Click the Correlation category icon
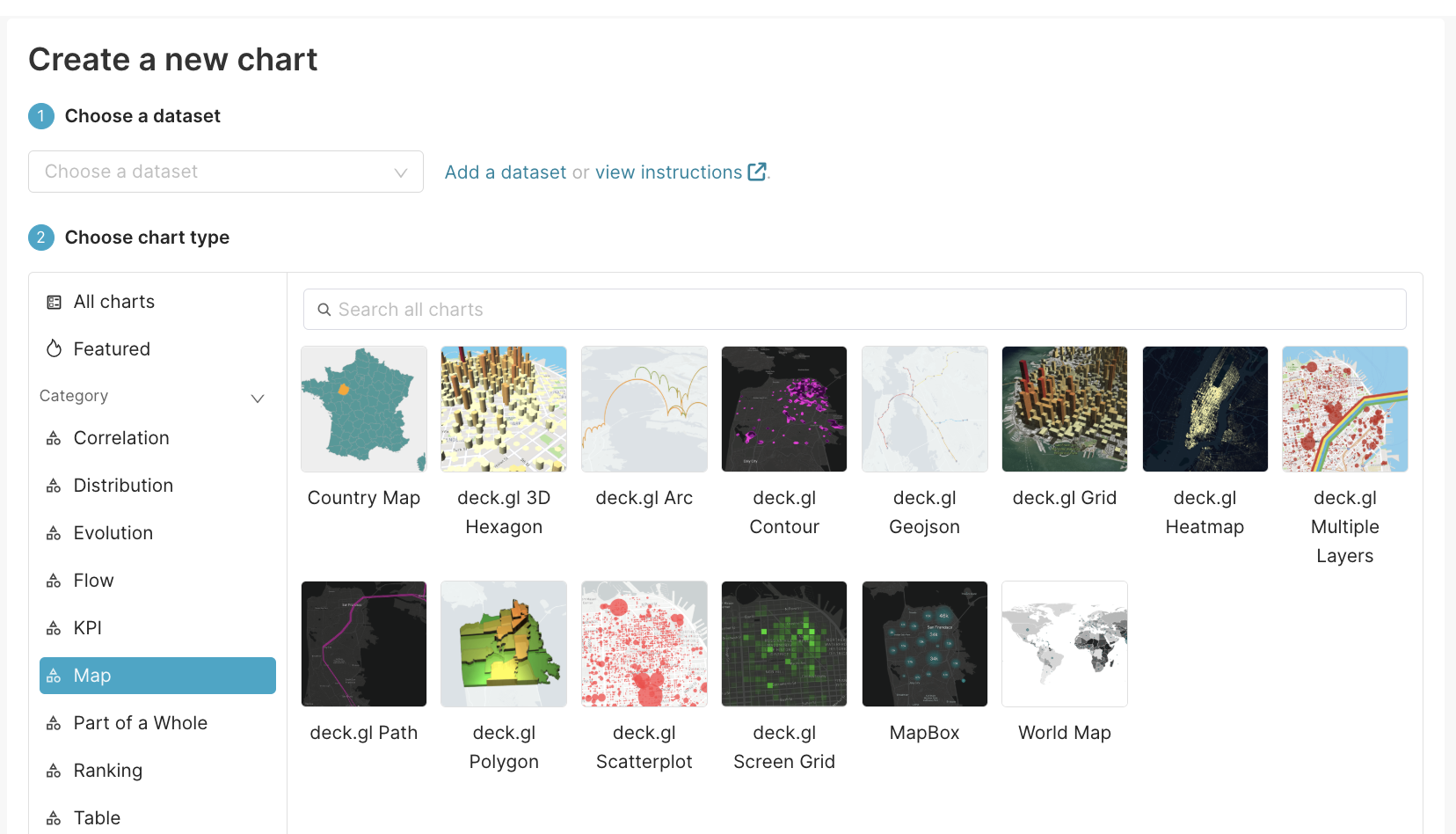 tap(54, 438)
